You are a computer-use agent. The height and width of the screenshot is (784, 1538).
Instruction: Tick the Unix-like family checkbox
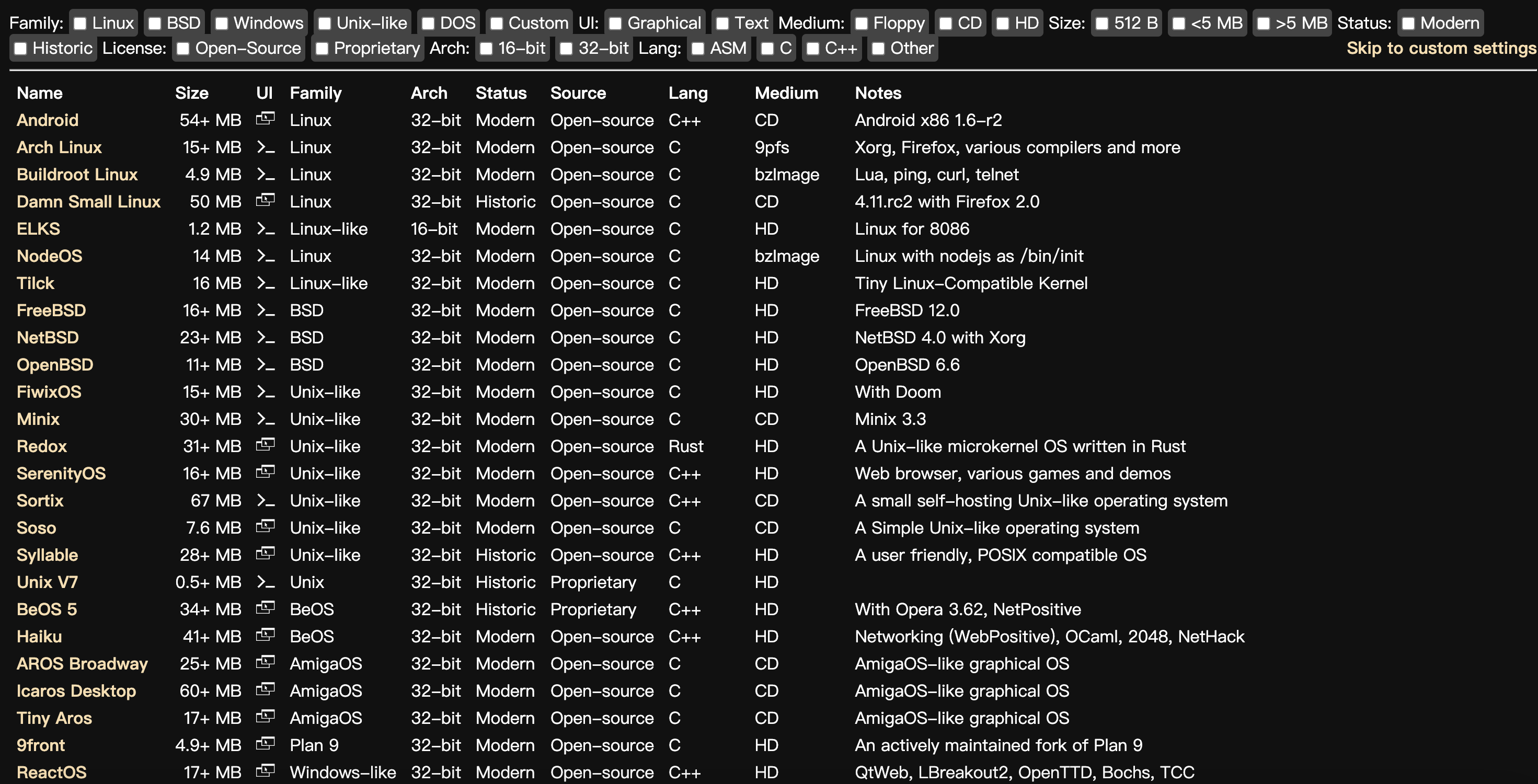(324, 24)
